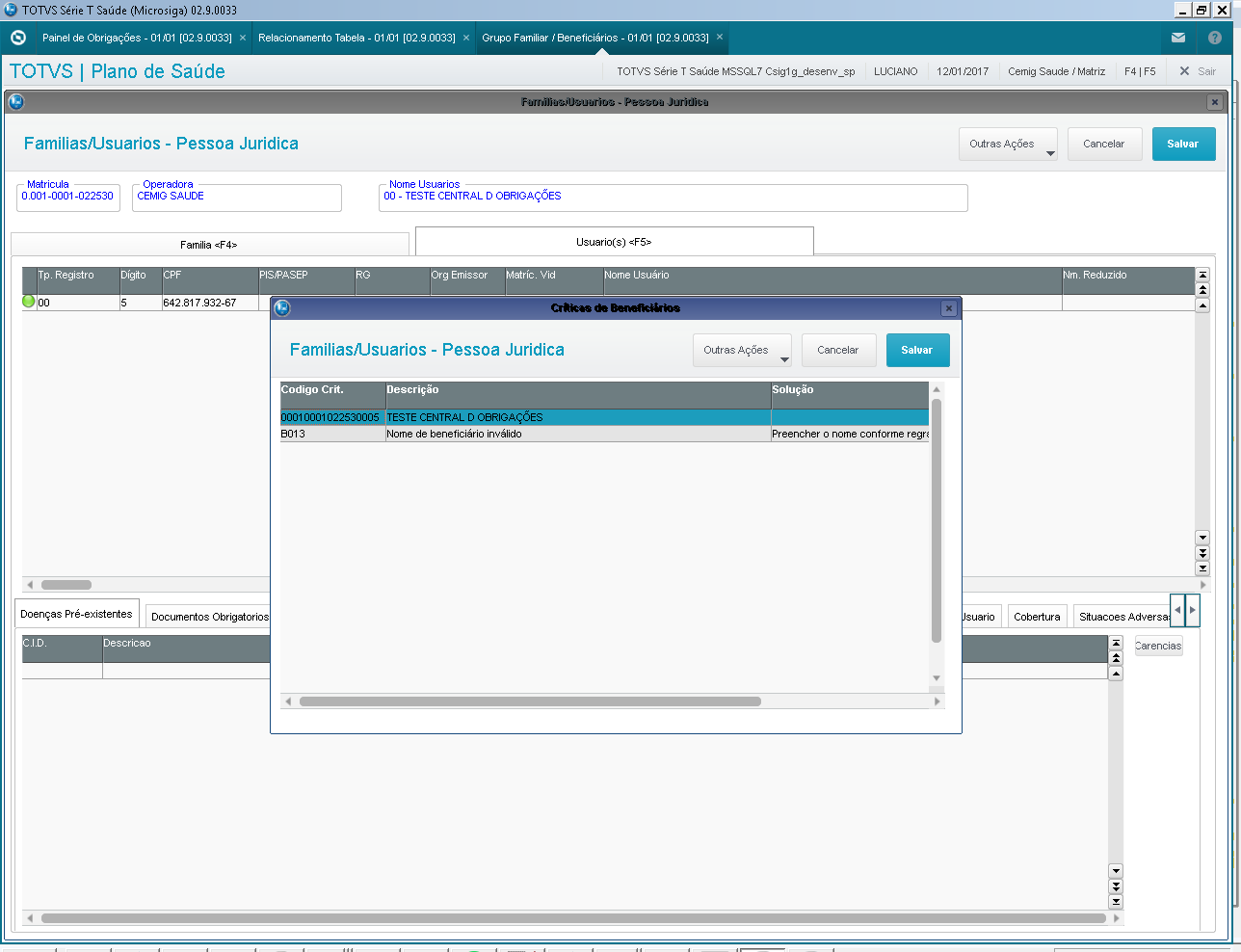
Task: Click 'Nome de beneficiário inválido' description cell
Action: tap(578, 434)
